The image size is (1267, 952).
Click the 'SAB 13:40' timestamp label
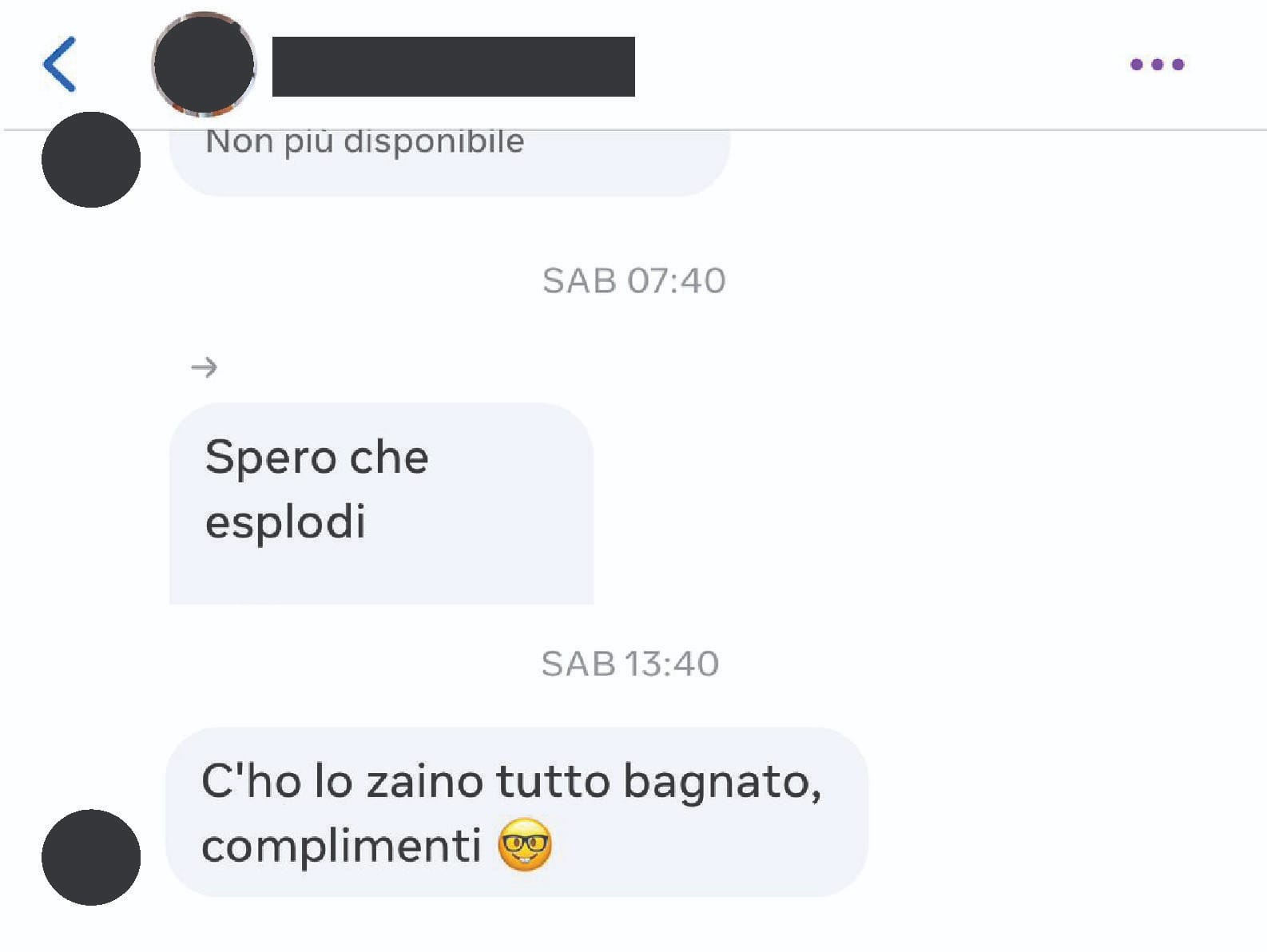coord(630,664)
